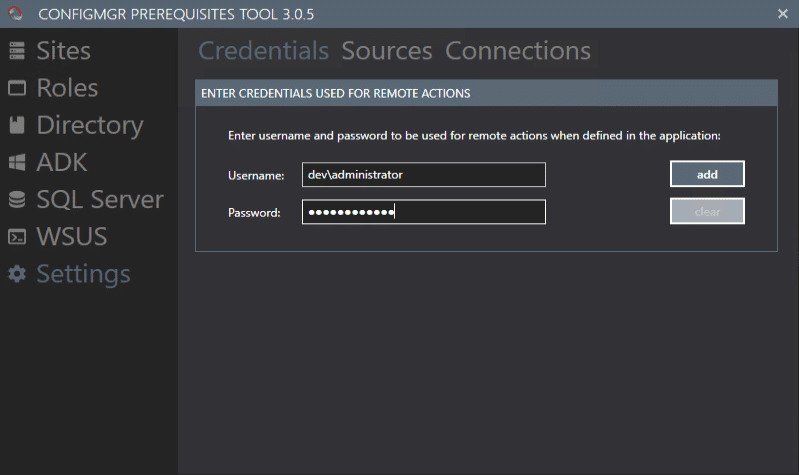Screen dimensions: 799x475
Task: Click the ADK Windows logo icon
Action: tap(17, 162)
